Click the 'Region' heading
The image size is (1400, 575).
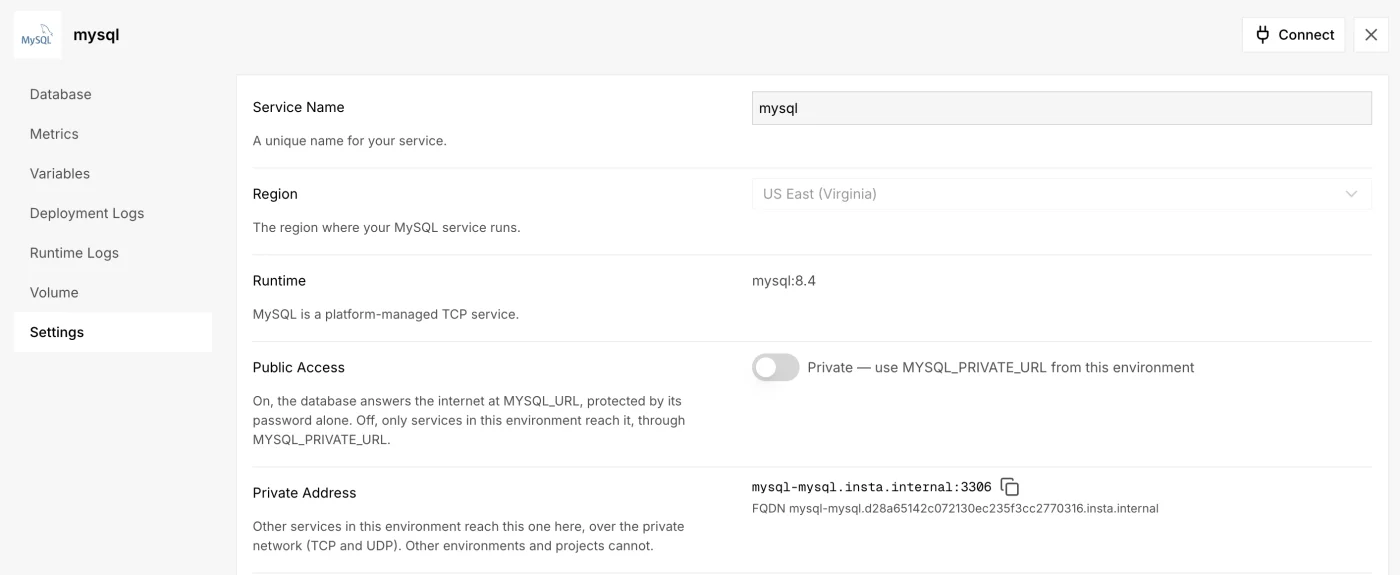(x=275, y=194)
